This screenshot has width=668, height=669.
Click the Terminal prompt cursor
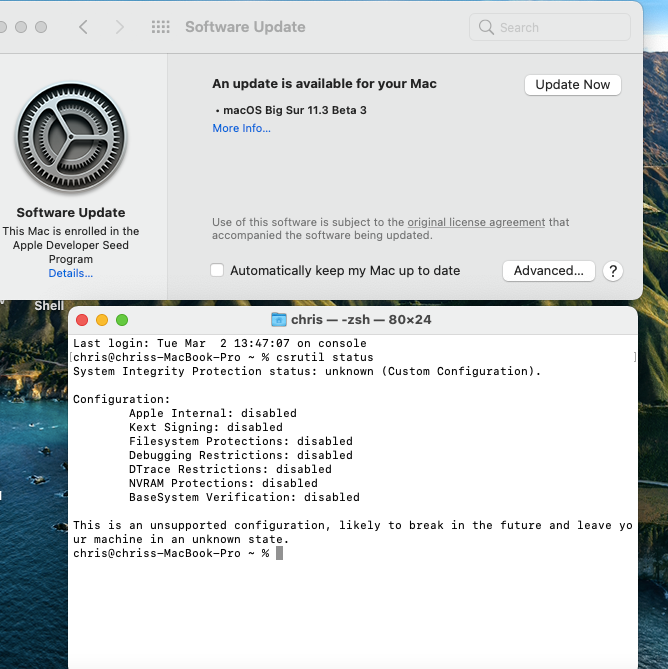[x=279, y=553]
